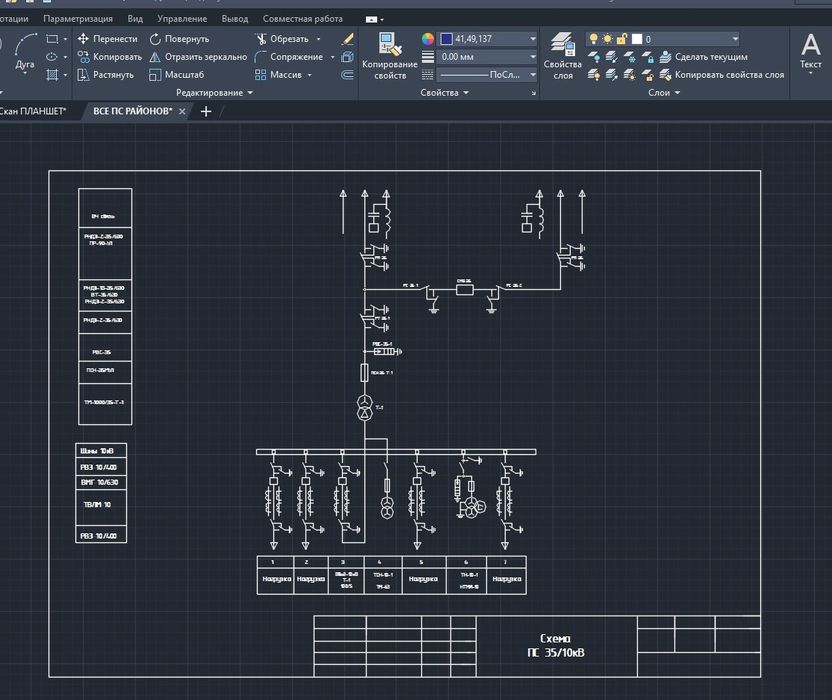The height and width of the screenshot is (700, 832).
Task: Open the lineweight dropdown showing 0.00 мм
Action: tap(488, 57)
